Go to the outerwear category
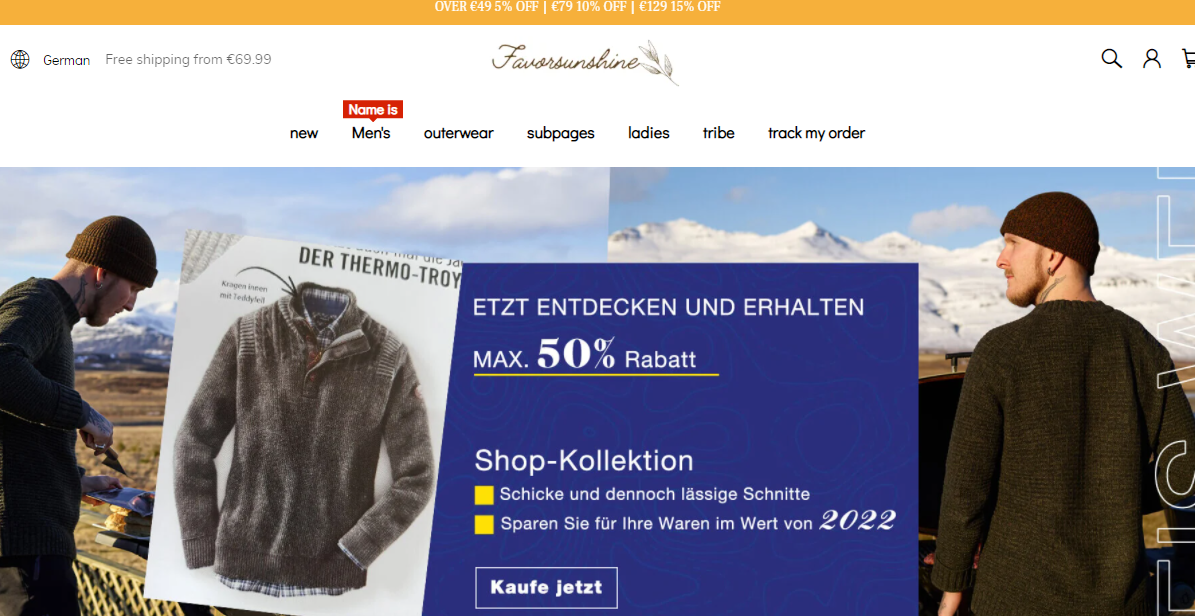The height and width of the screenshot is (616, 1195). tap(459, 133)
